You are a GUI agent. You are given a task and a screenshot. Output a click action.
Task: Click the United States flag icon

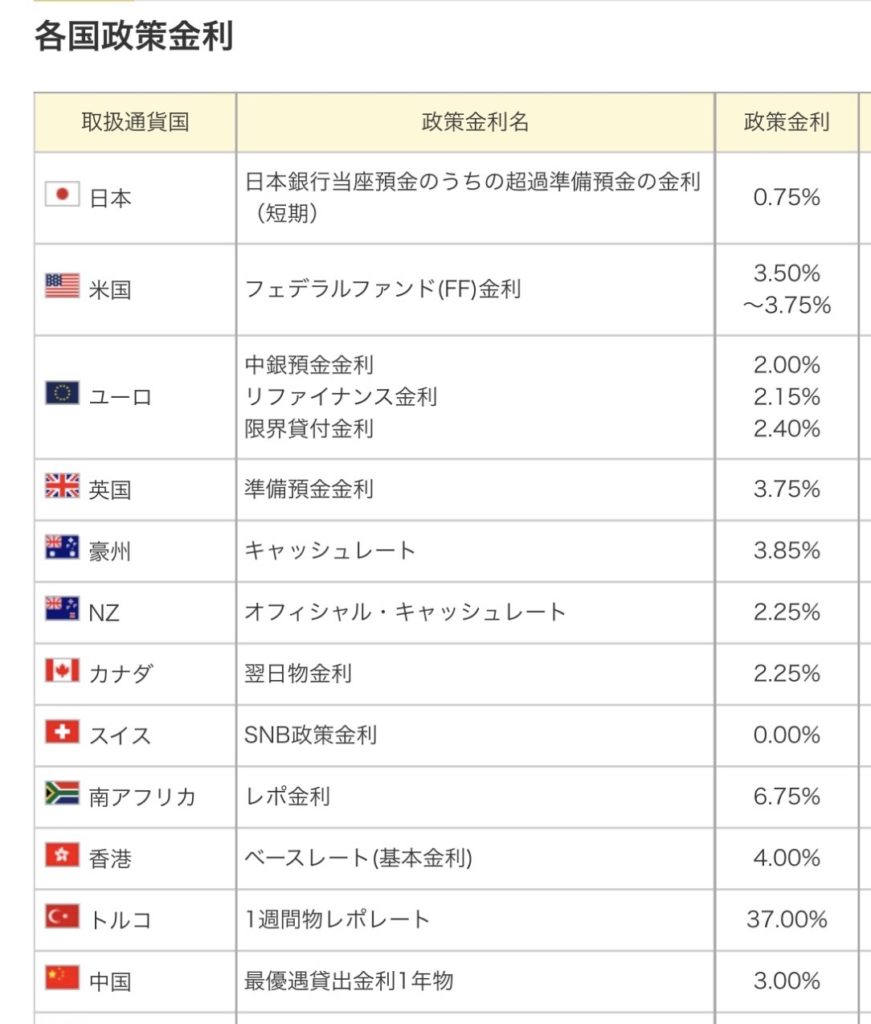pos(62,287)
